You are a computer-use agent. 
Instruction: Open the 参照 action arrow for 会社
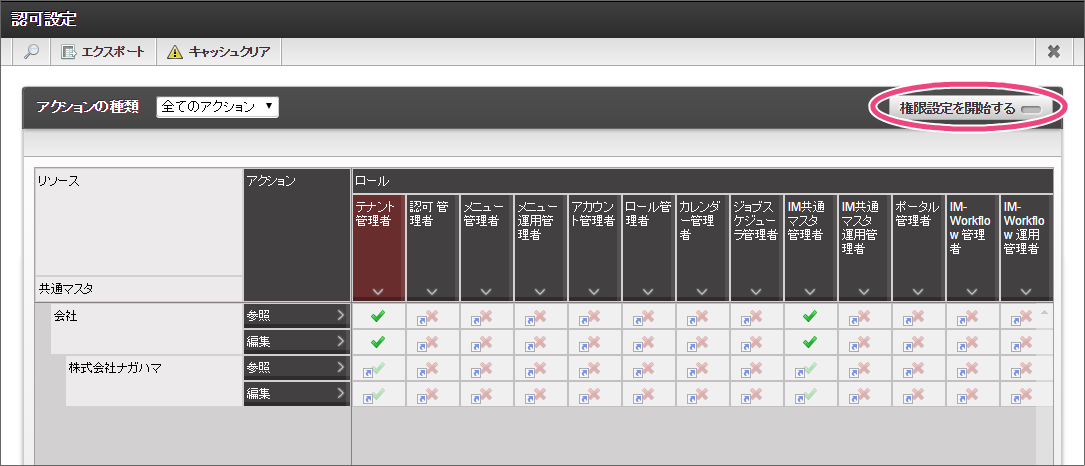coord(340,316)
